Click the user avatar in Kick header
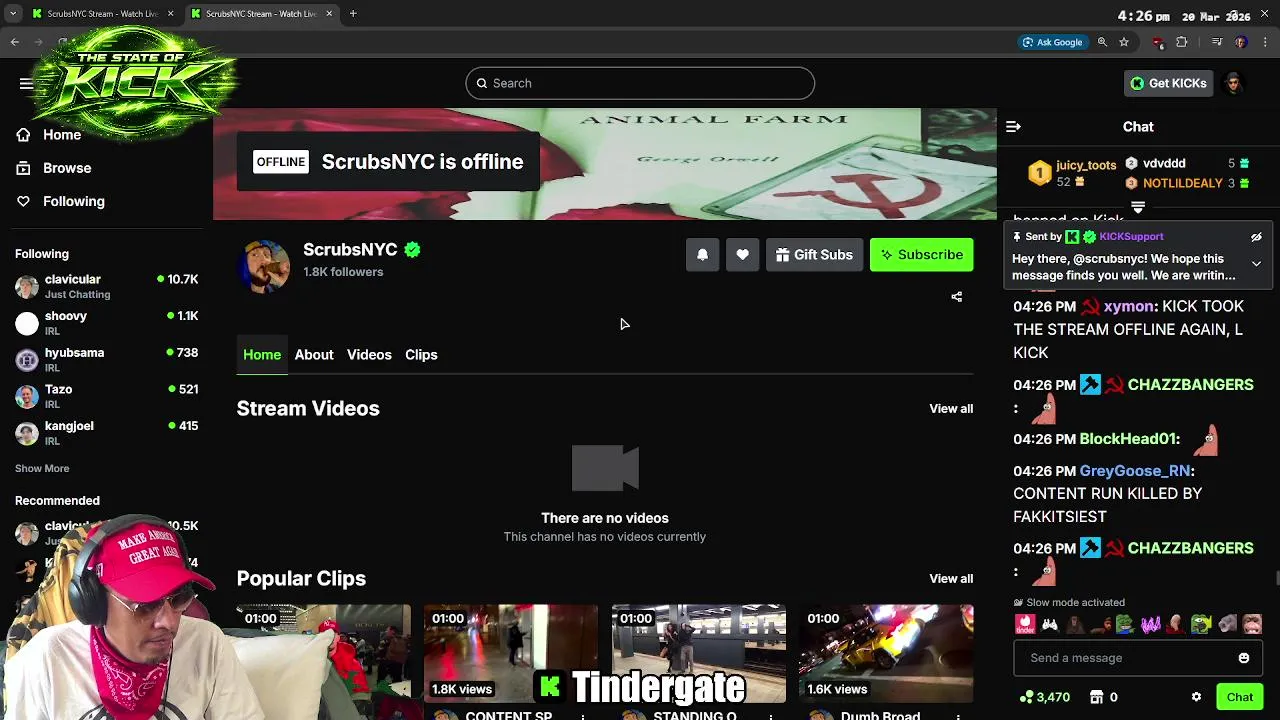Image resolution: width=1280 pixels, height=720 pixels. pos(1233,83)
